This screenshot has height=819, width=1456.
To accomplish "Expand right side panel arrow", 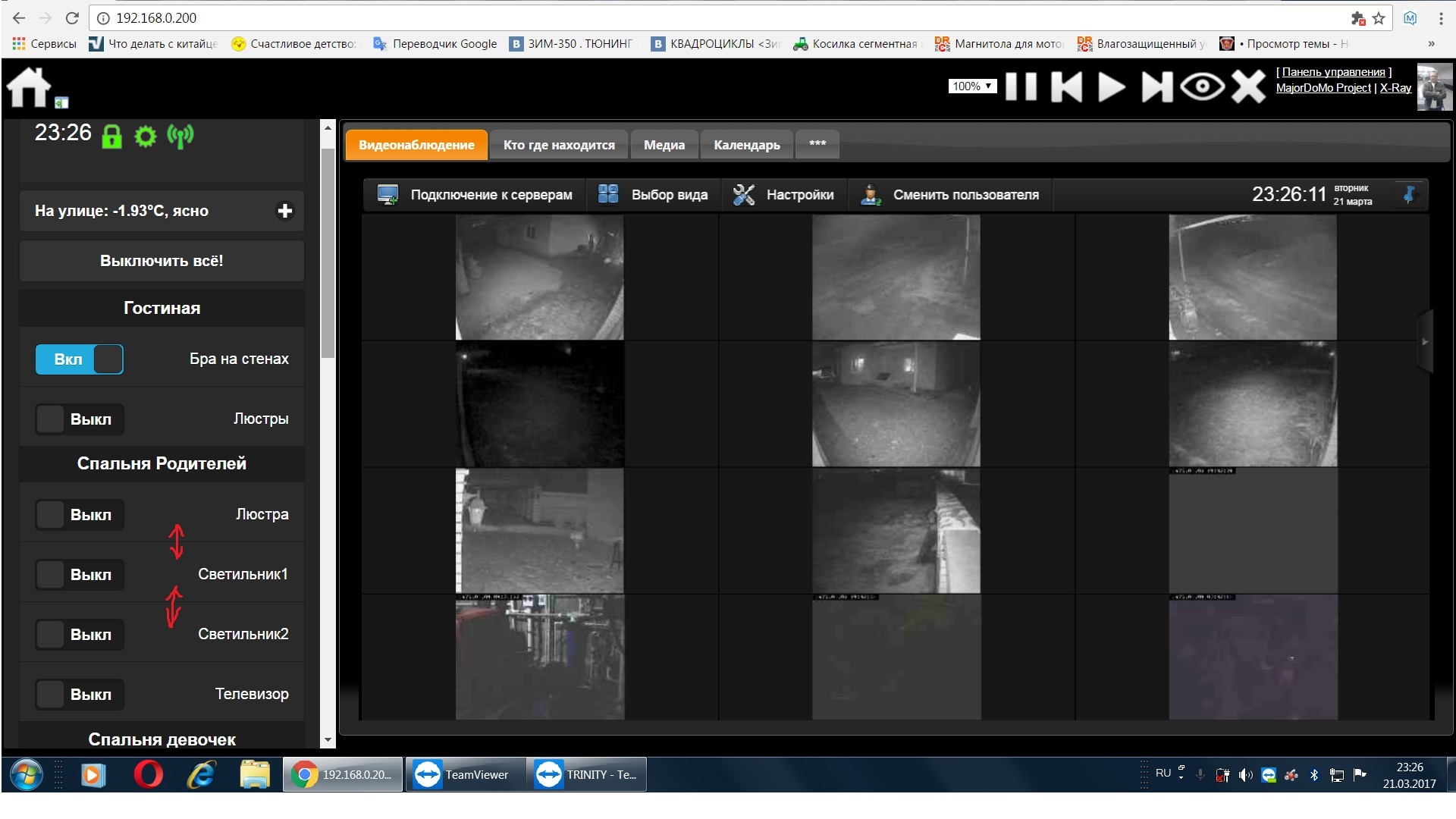I will pyautogui.click(x=1425, y=342).
